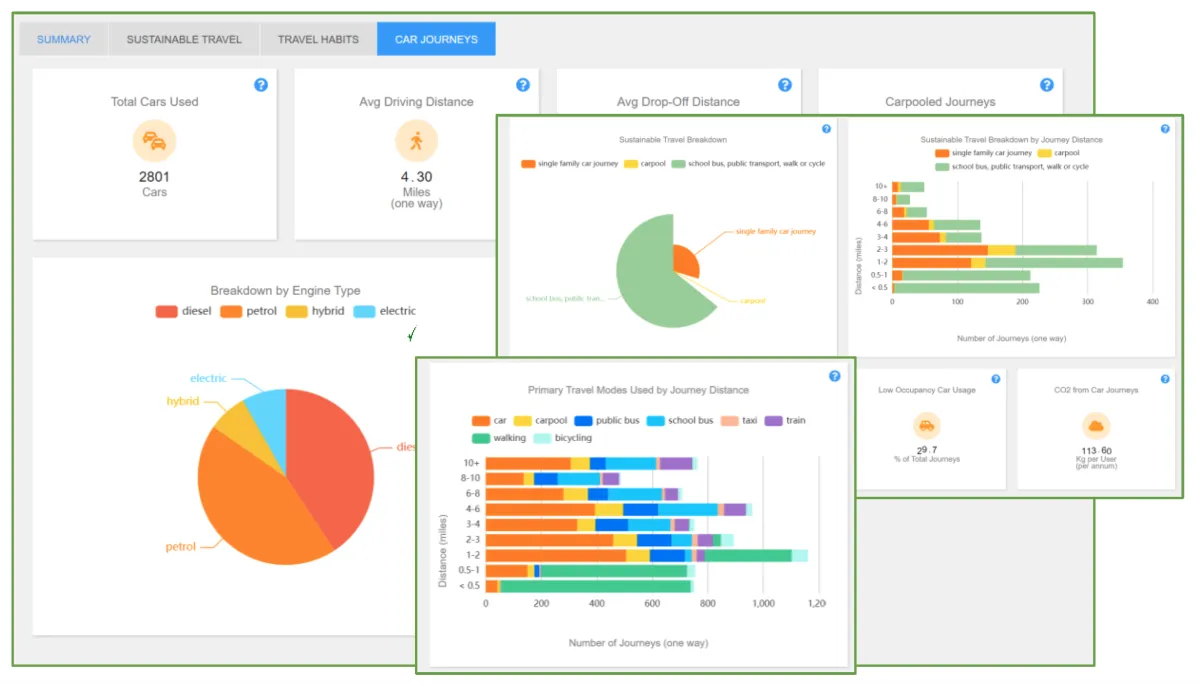Toggle car legend in Primary Travel Modes chart
Image resolution: width=1200 pixels, height=684 pixels.
coord(489,421)
